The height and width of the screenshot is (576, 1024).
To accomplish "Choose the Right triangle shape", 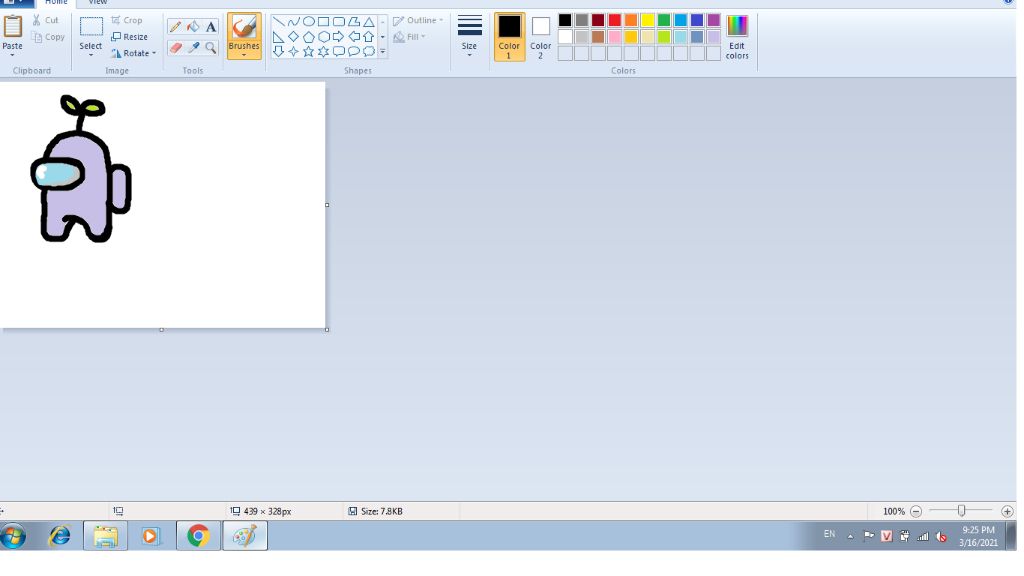I will pyautogui.click(x=279, y=37).
